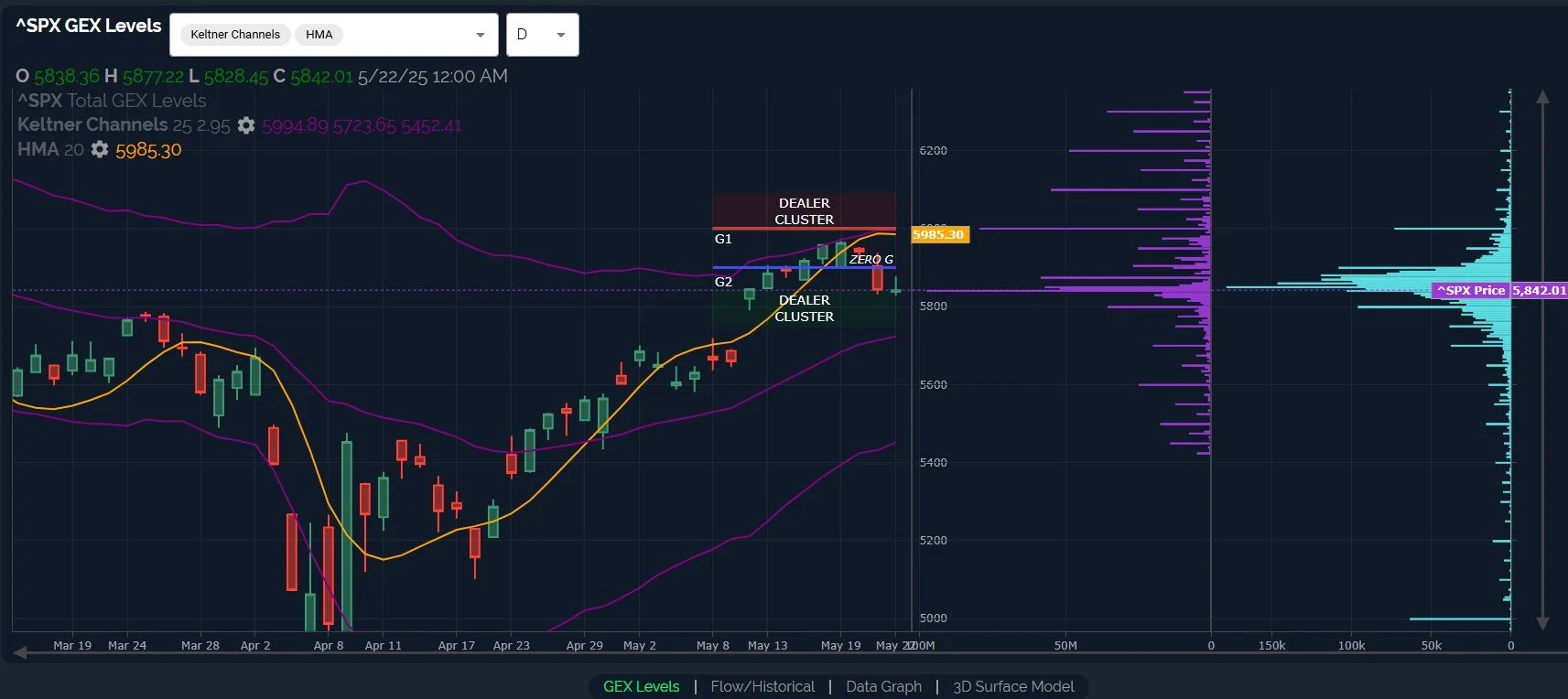The image size is (1568, 699).
Task: Open the Flow/Historical tab
Action: click(762, 686)
